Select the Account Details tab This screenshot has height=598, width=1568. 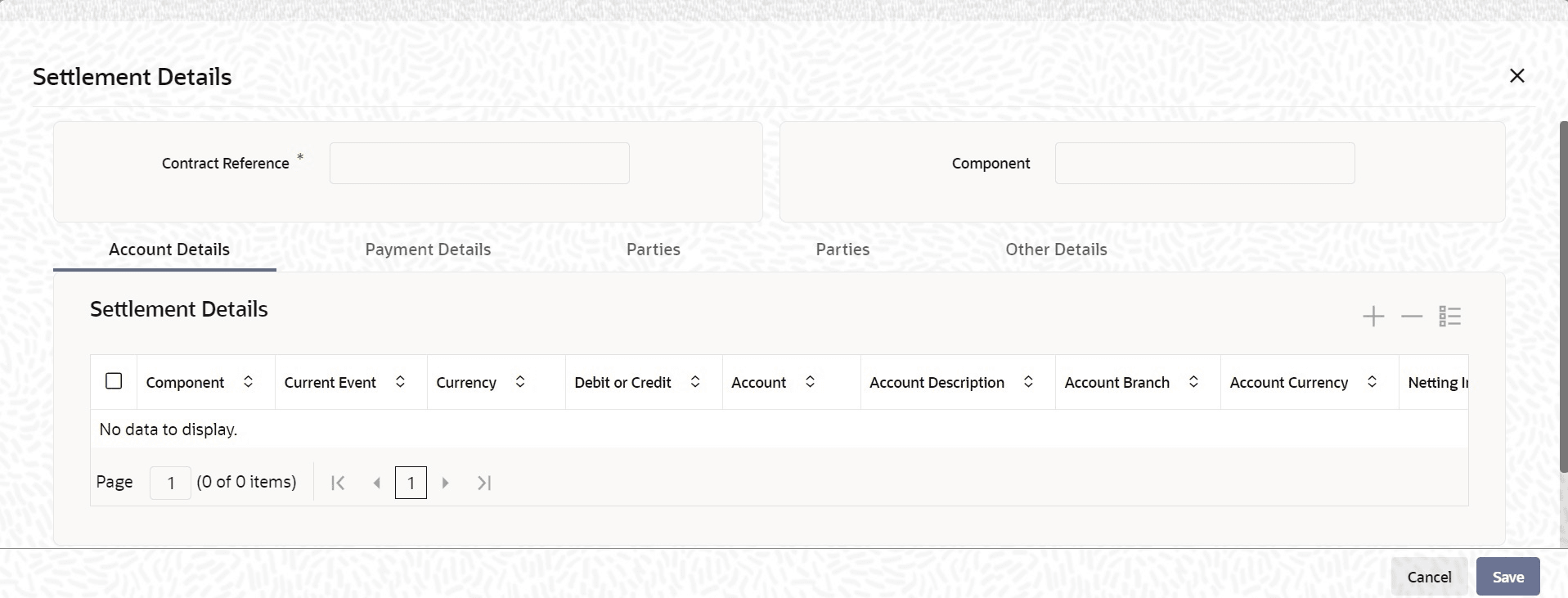(169, 250)
